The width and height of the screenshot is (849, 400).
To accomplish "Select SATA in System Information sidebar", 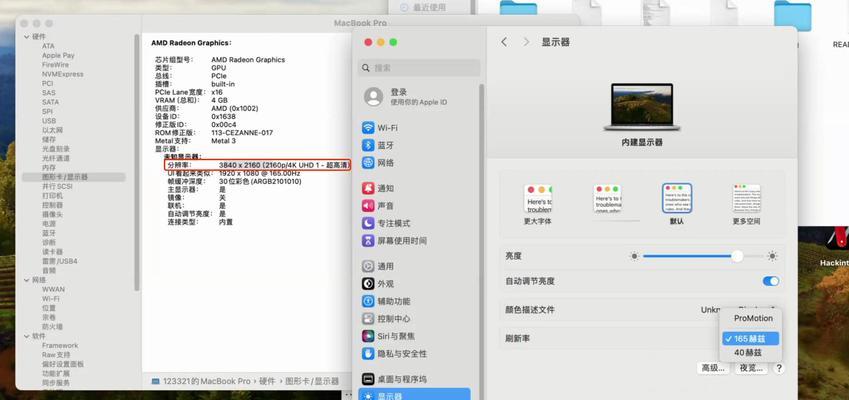I will click(50, 102).
